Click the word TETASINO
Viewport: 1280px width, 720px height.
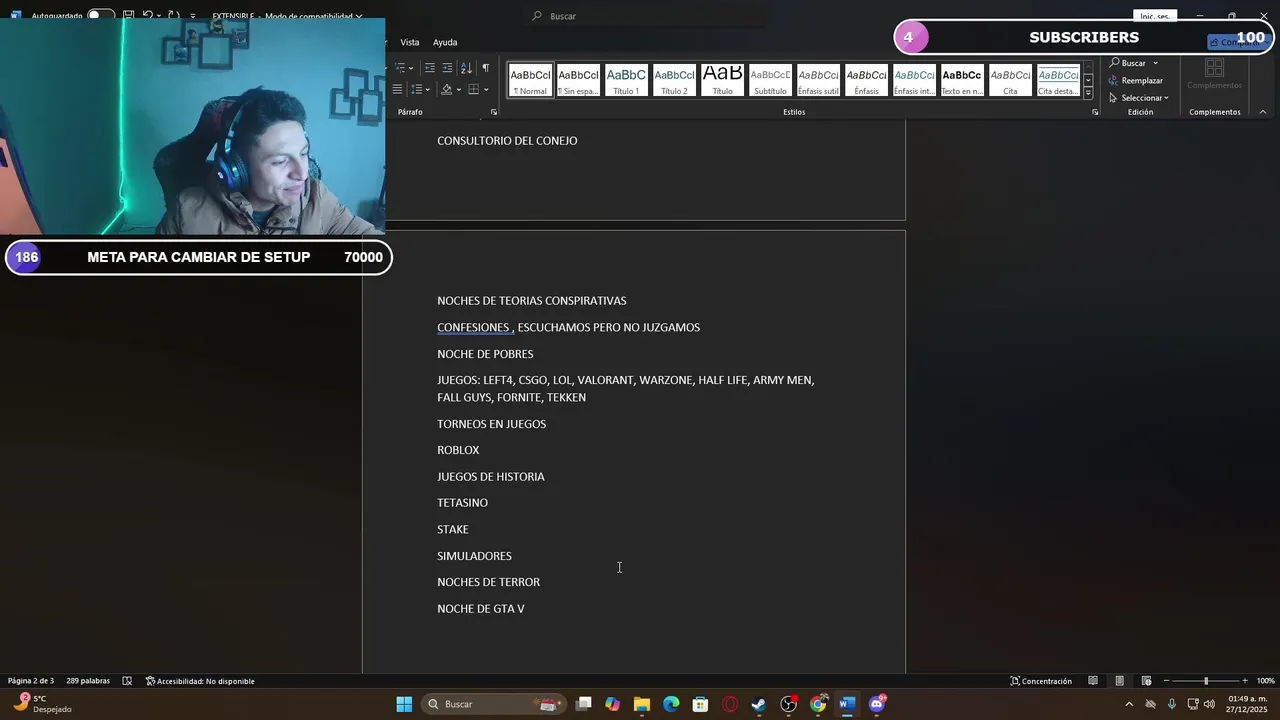(x=462, y=503)
